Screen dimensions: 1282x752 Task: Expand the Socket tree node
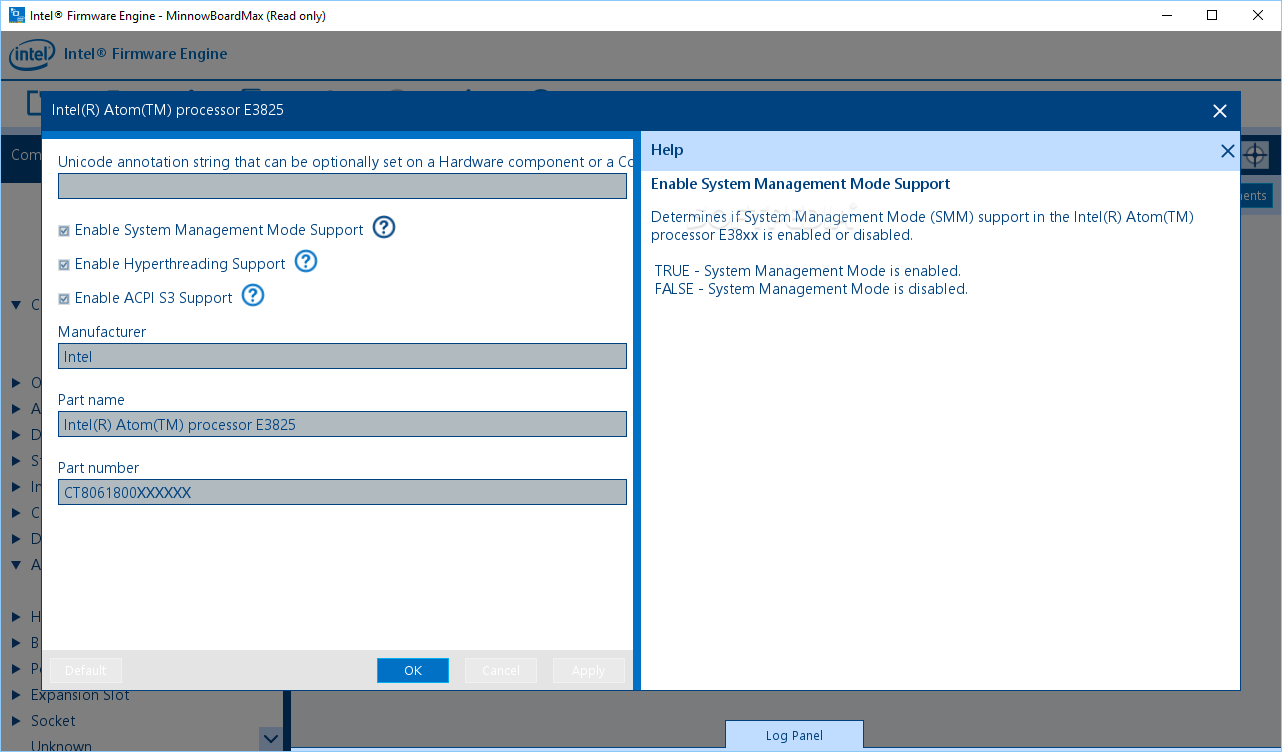(16, 721)
